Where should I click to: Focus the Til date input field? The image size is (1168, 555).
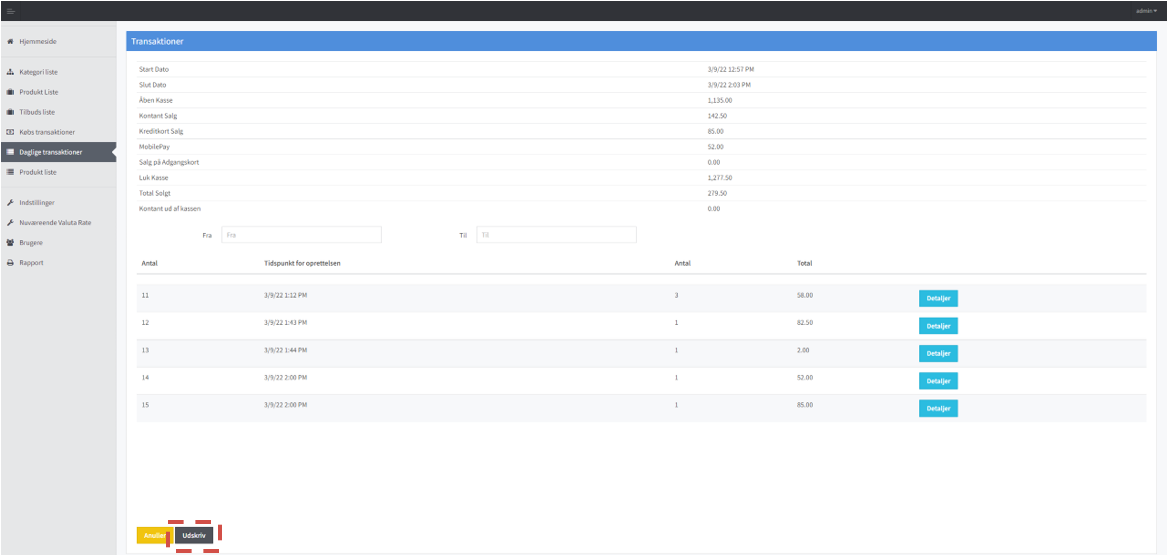[x=556, y=234]
